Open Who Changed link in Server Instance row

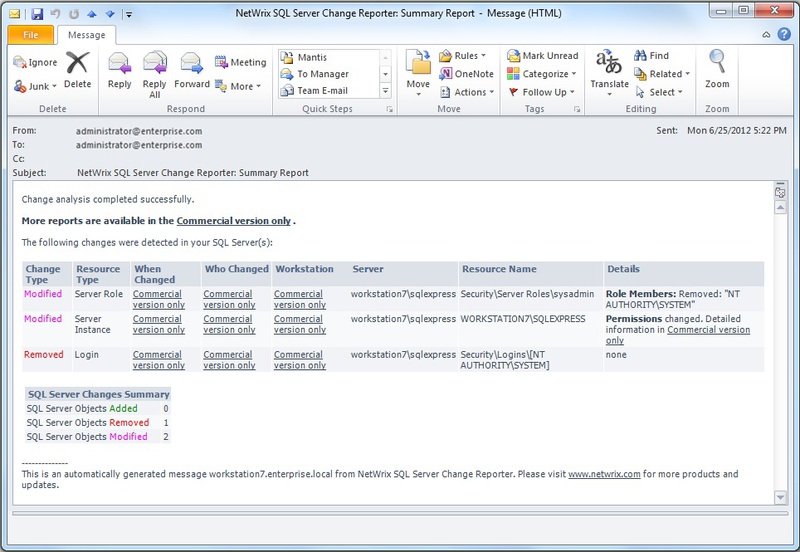tap(229, 324)
